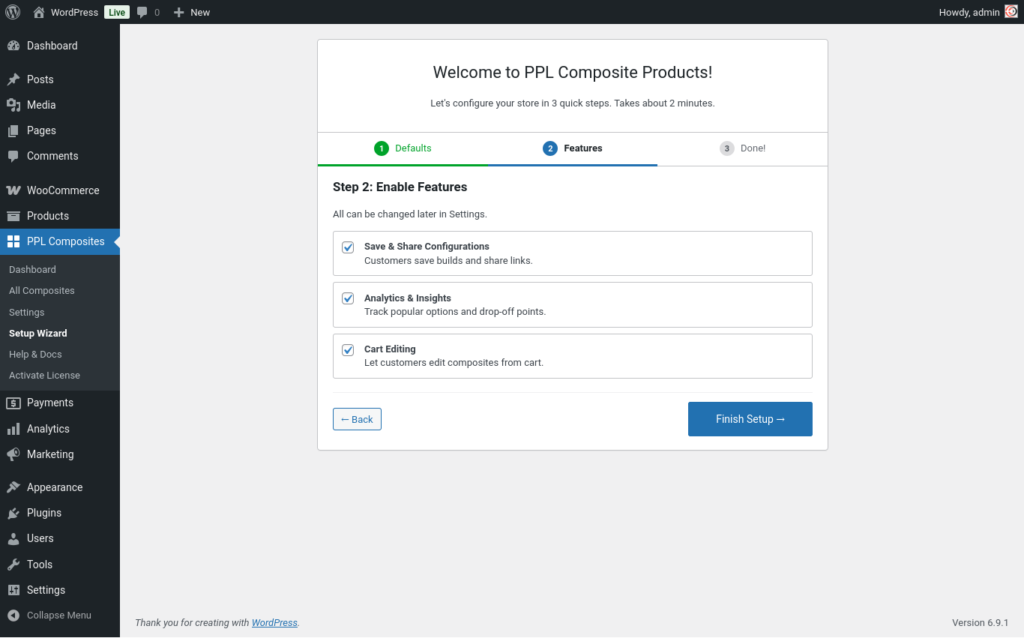The height and width of the screenshot is (638, 1024).
Task: Select the Done! step tab
Action: (743, 148)
